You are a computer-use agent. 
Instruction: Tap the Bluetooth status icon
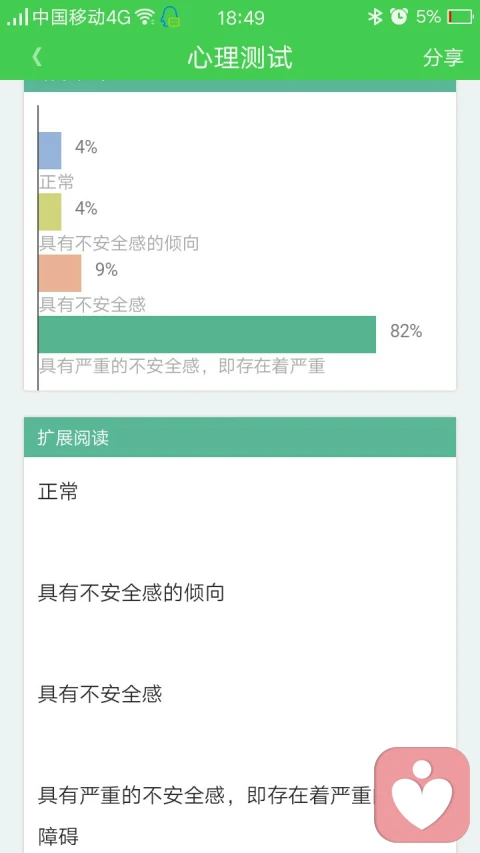(x=375, y=17)
